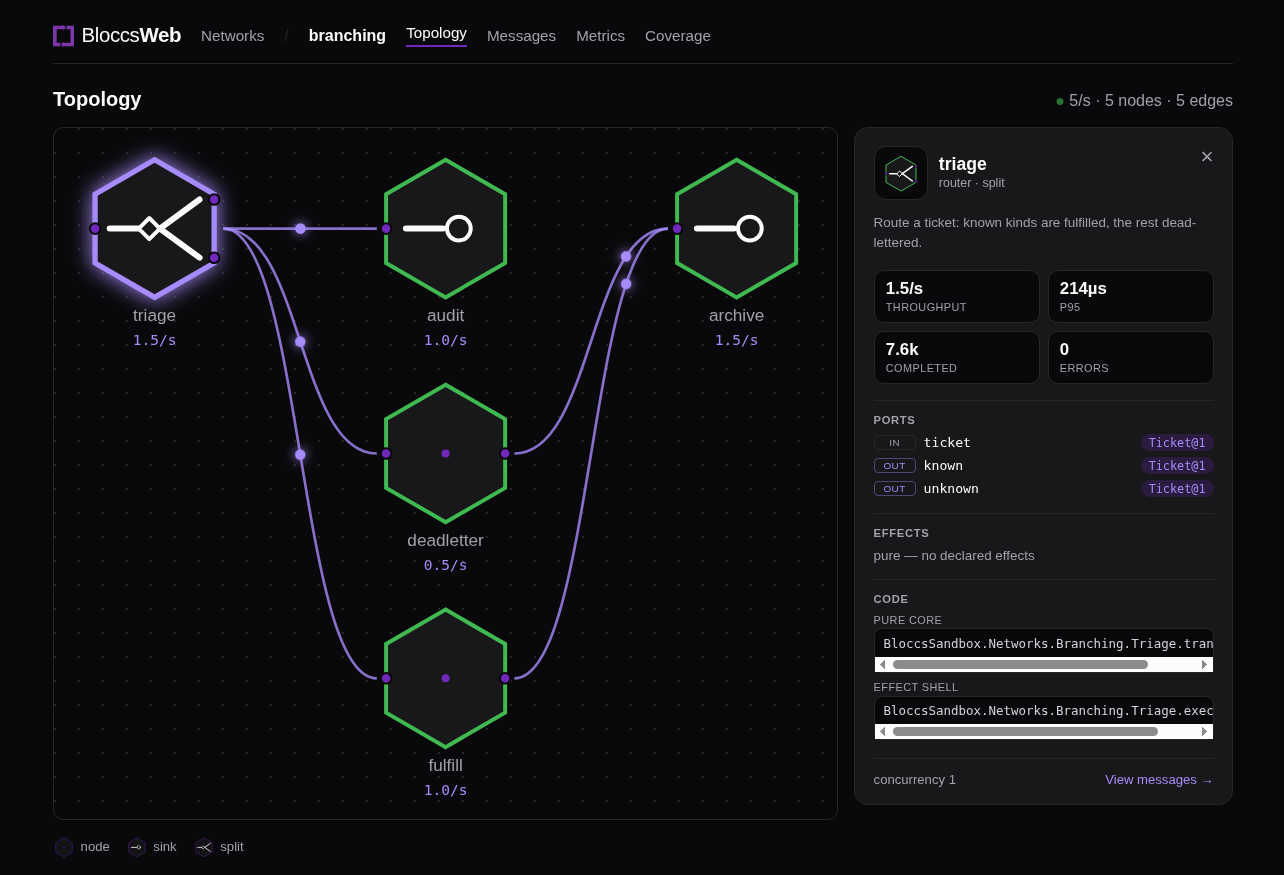Click the sink legend icon
The image size is (1284, 875).
(x=137, y=847)
